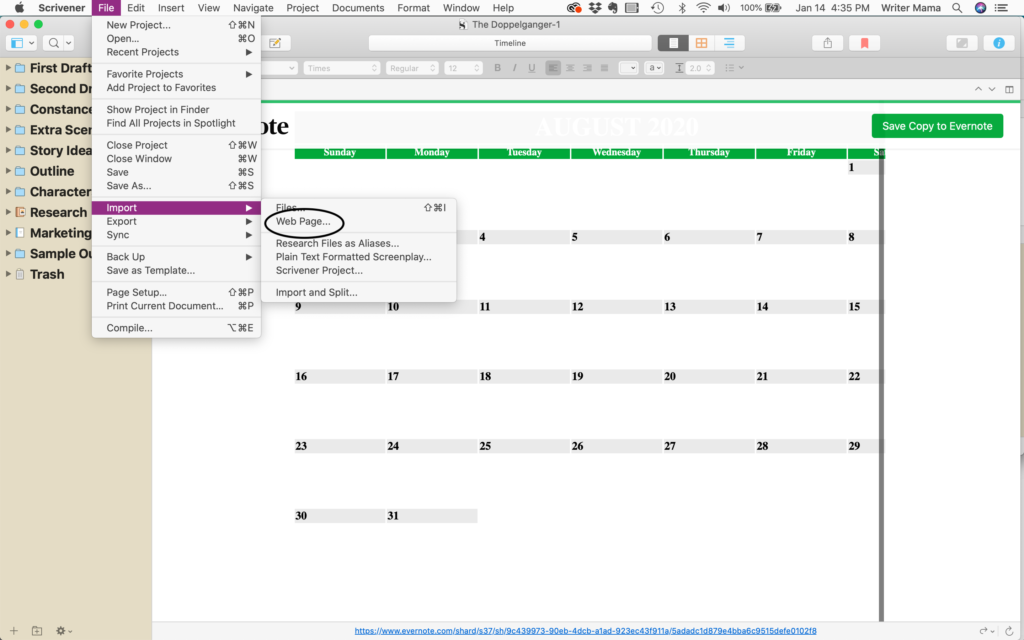Open the binder view toggle icon
1024x640 pixels.
(22, 43)
